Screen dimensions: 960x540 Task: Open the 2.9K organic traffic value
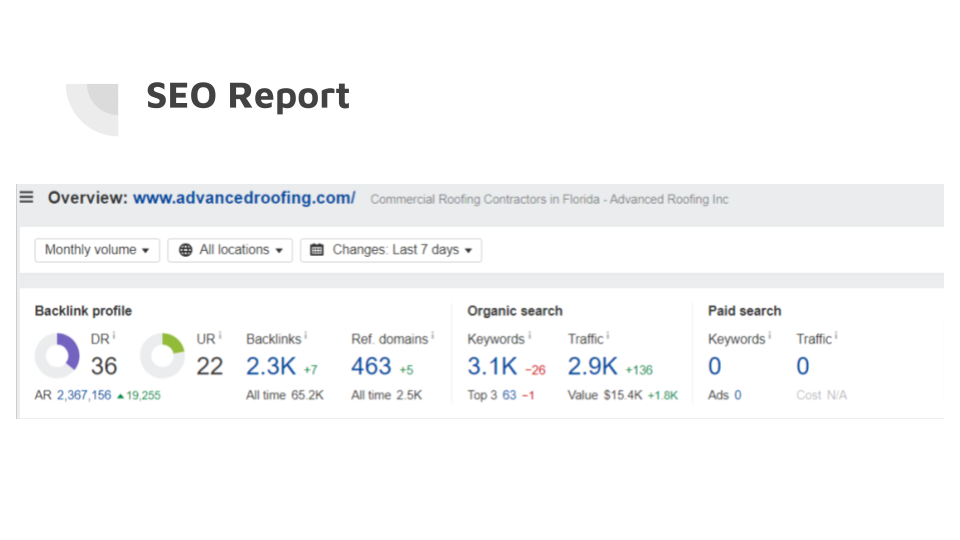(593, 366)
